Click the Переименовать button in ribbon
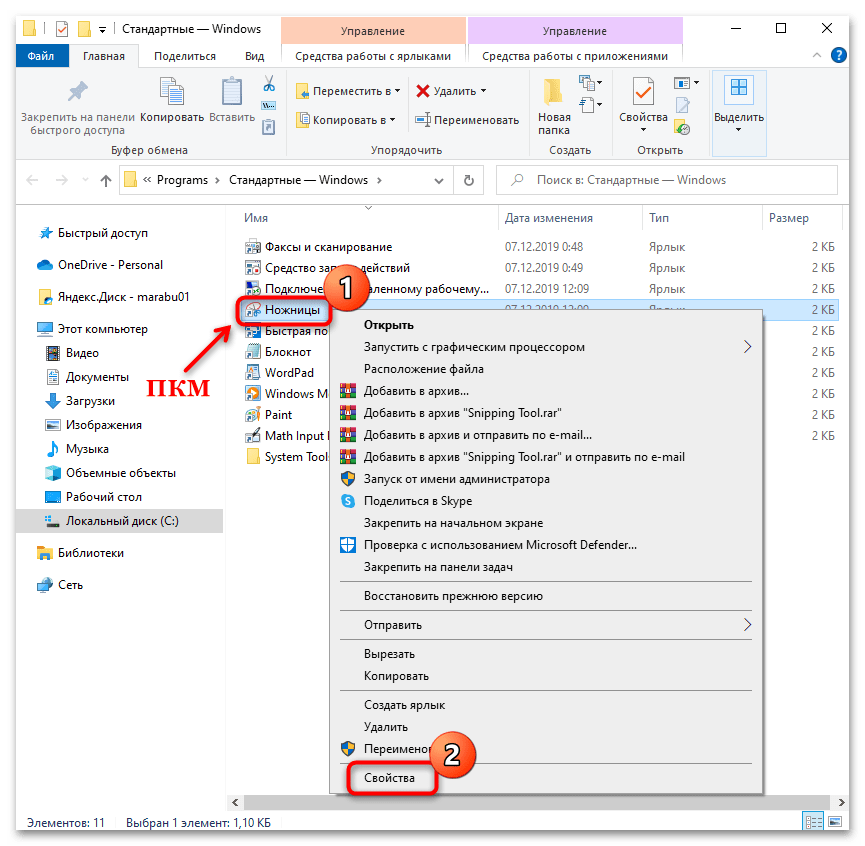 point(466,120)
